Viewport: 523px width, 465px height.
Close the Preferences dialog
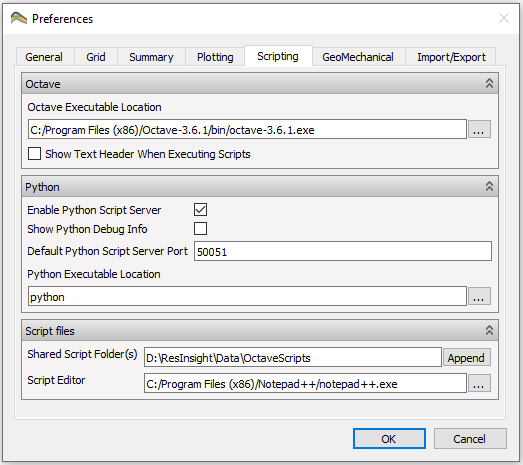point(504,18)
